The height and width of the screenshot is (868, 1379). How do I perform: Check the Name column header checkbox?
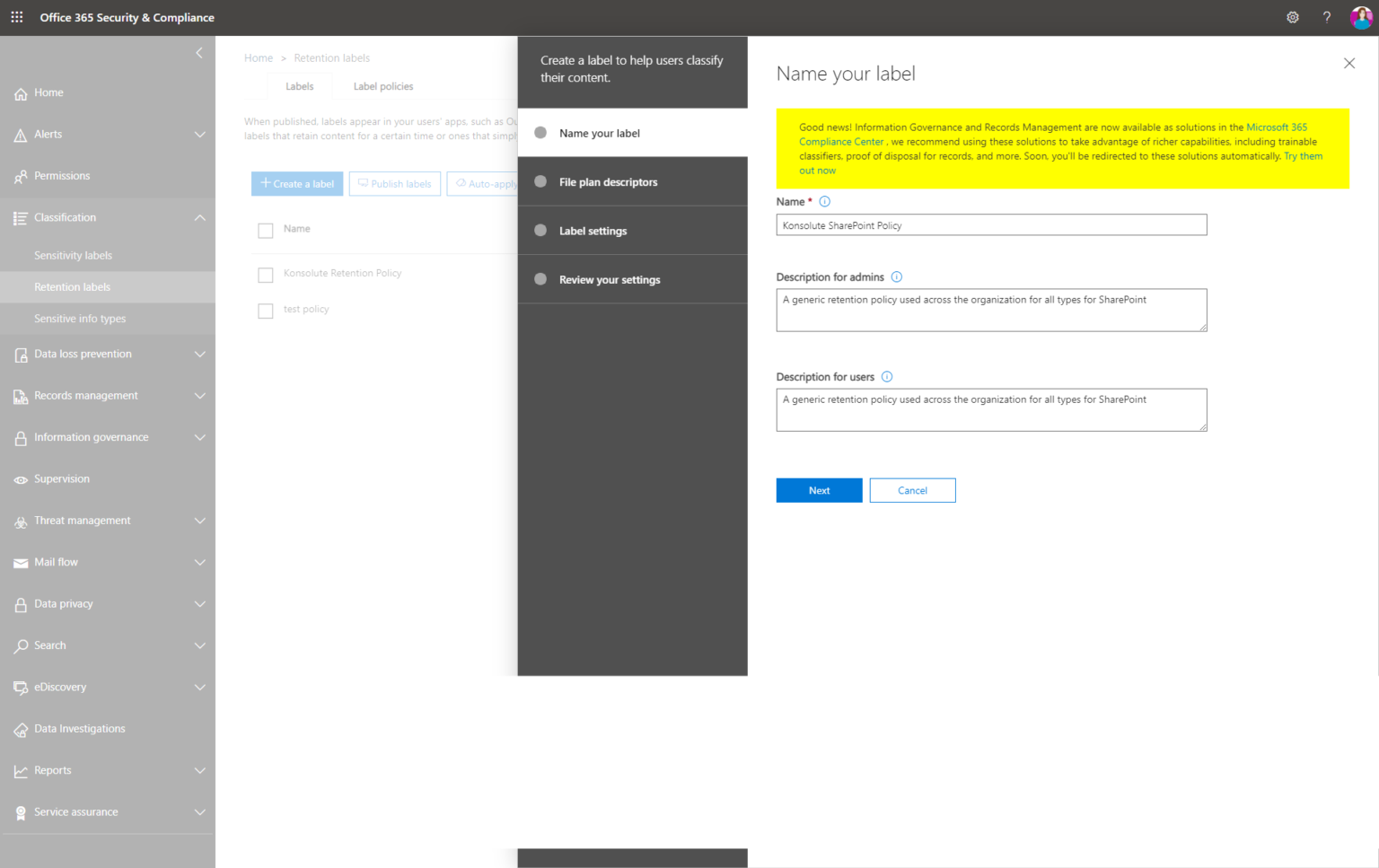[x=265, y=231]
